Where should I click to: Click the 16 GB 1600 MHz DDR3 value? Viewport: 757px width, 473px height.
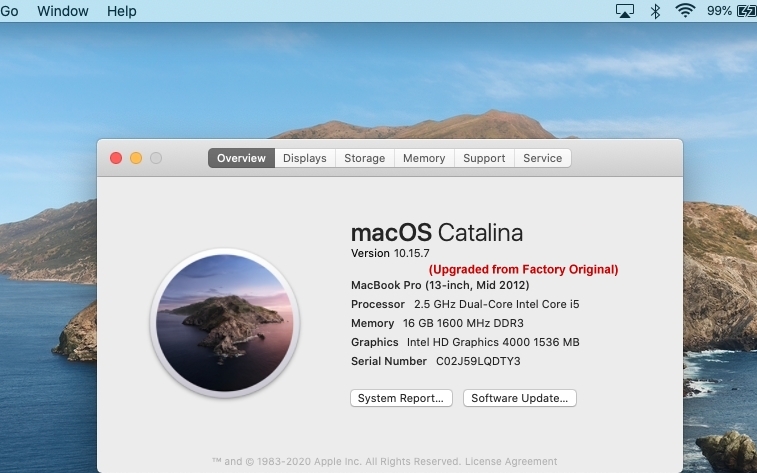click(x=463, y=323)
